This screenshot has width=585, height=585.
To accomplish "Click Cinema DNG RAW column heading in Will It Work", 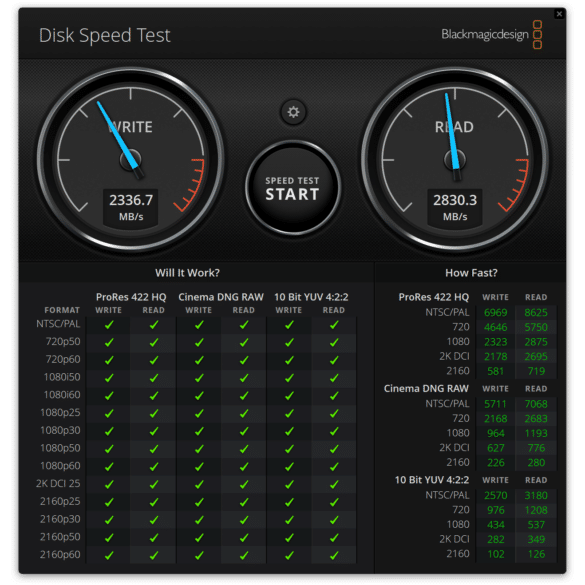I will point(221,297).
